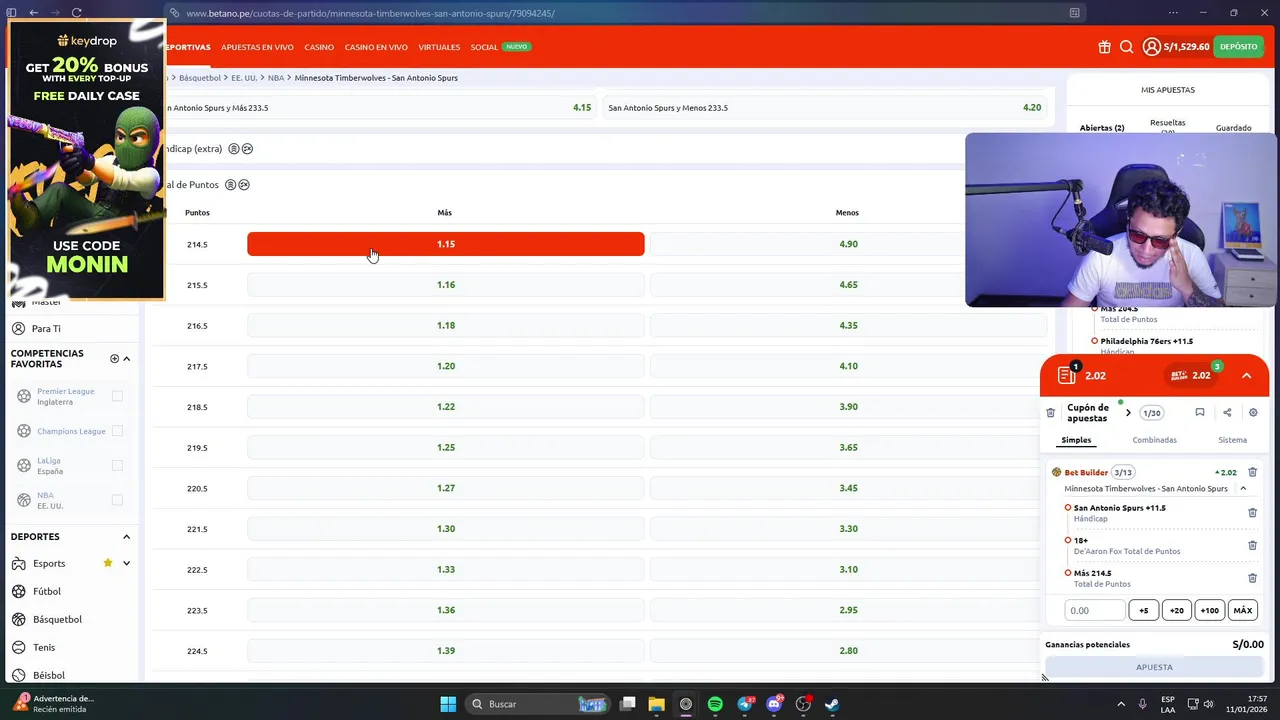Open Básquetbol in the sports list

pos(57,619)
